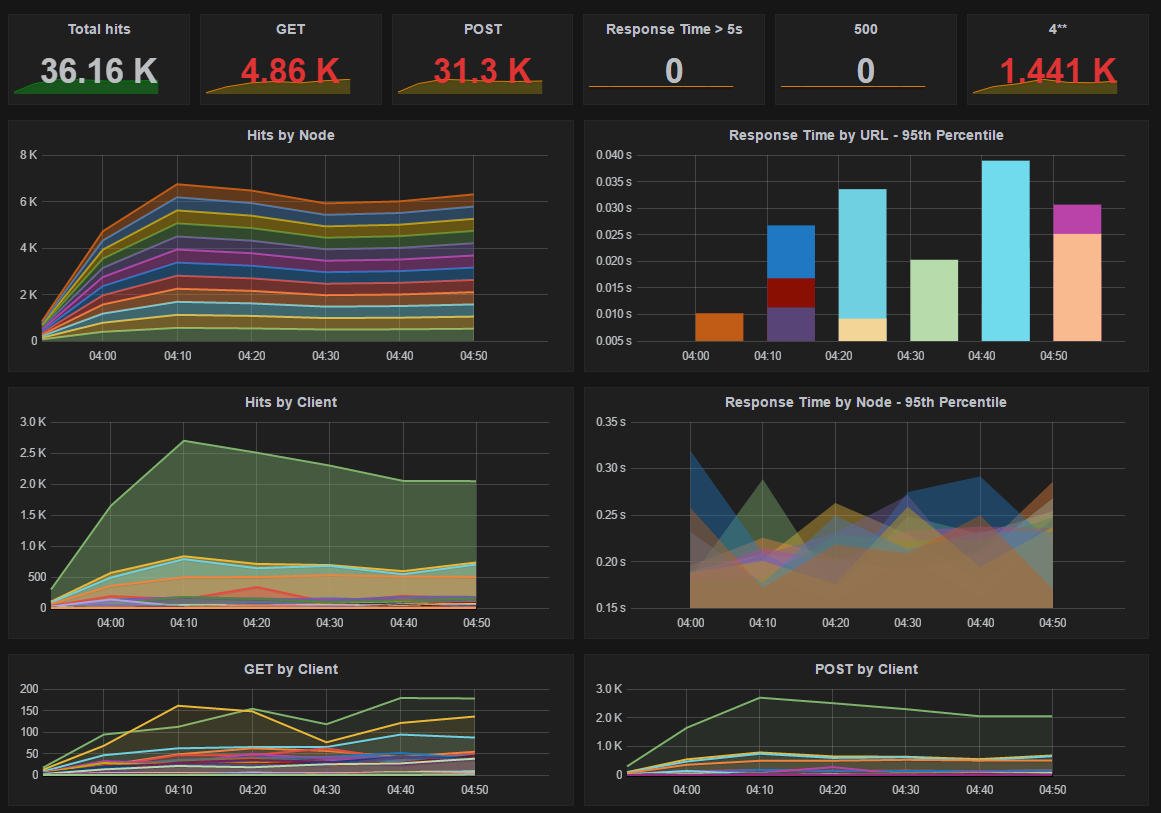The width and height of the screenshot is (1161, 813).
Task: Open the 500 errors panel title
Action: [866, 30]
